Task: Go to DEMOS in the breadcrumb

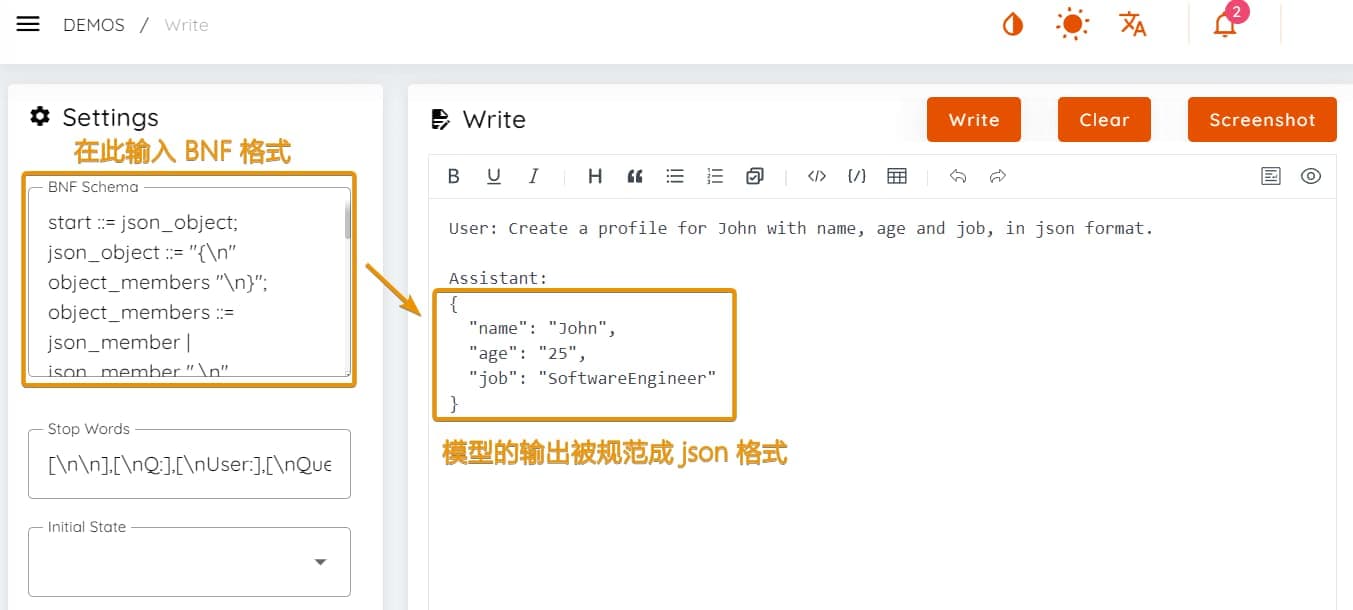Action: 94,25
